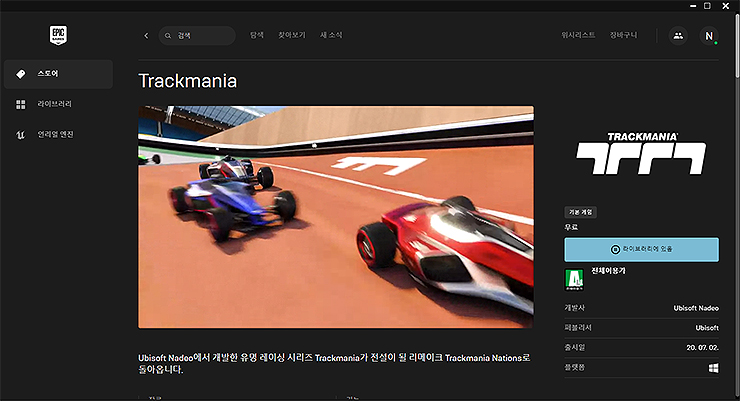Click the magnifier icon in search box
The height and width of the screenshot is (401, 740).
click(x=168, y=35)
